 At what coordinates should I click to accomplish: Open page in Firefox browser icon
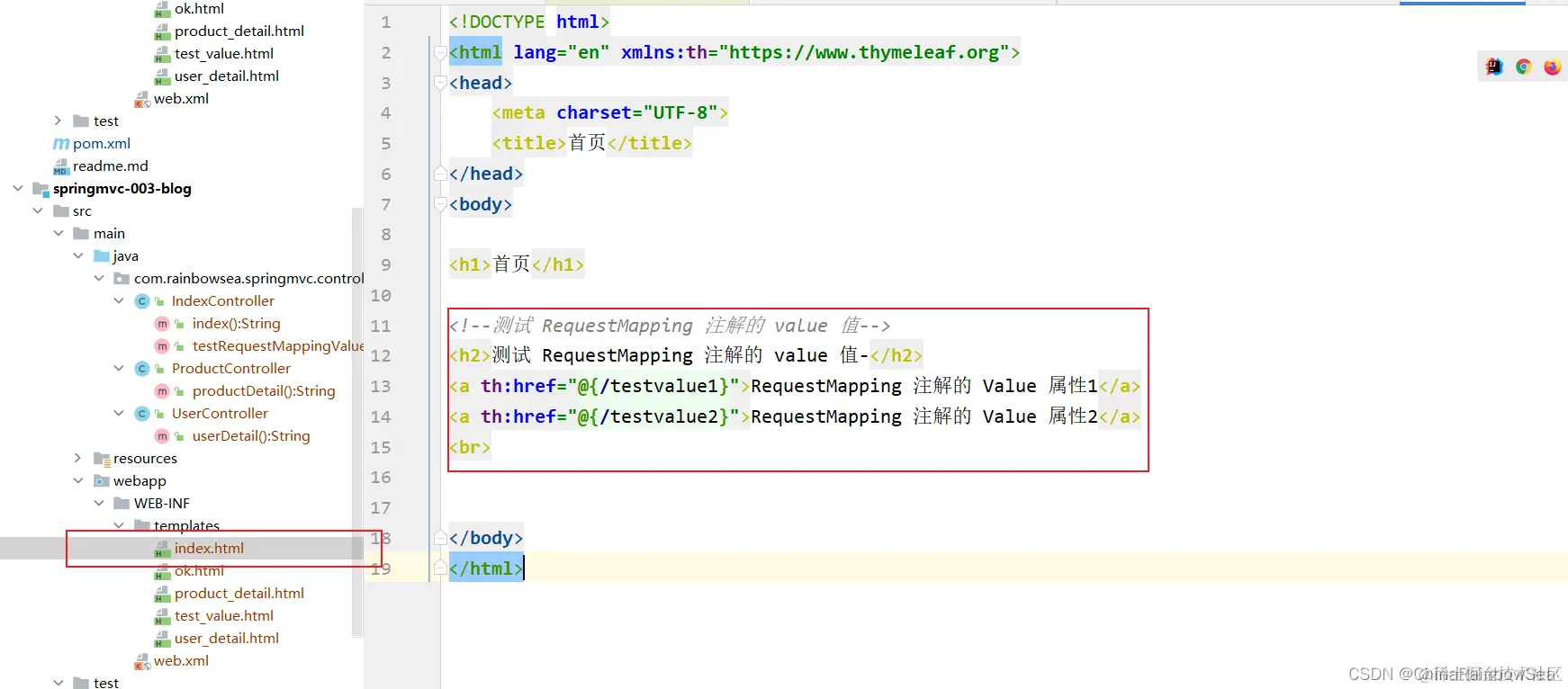1552,67
